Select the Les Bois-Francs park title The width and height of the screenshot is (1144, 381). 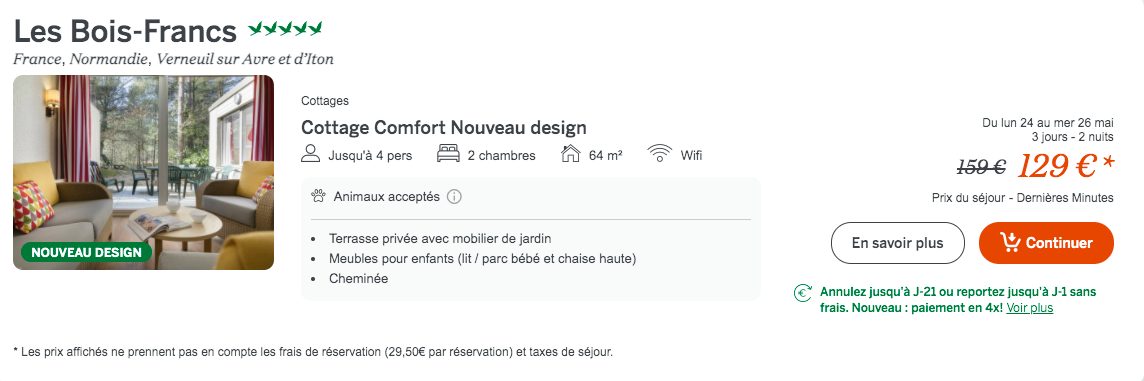point(125,31)
